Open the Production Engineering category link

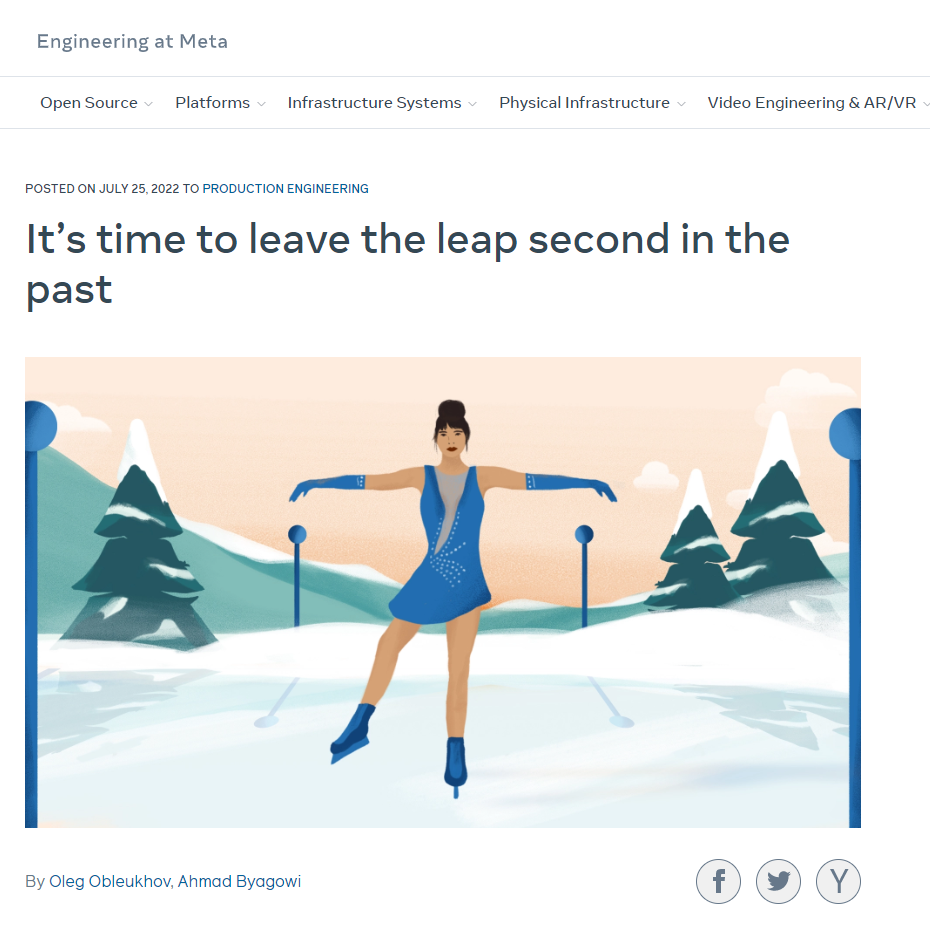click(x=285, y=189)
